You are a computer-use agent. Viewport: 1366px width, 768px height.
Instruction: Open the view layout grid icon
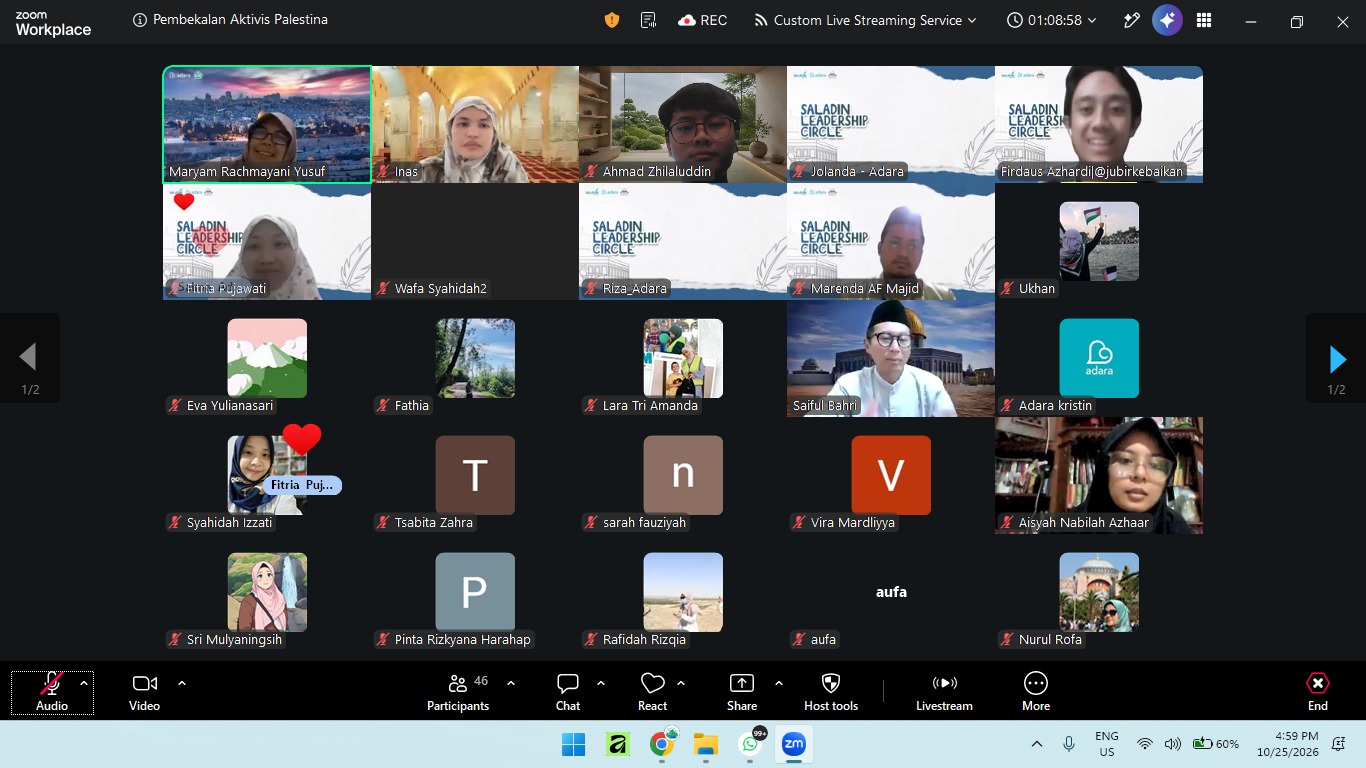point(1204,20)
